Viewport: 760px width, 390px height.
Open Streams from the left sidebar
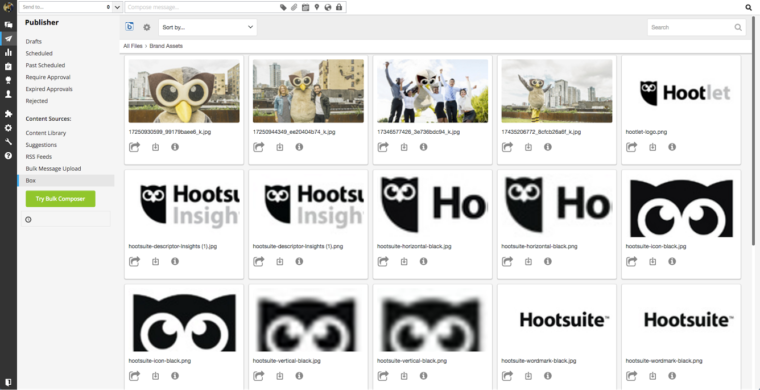click(8, 24)
